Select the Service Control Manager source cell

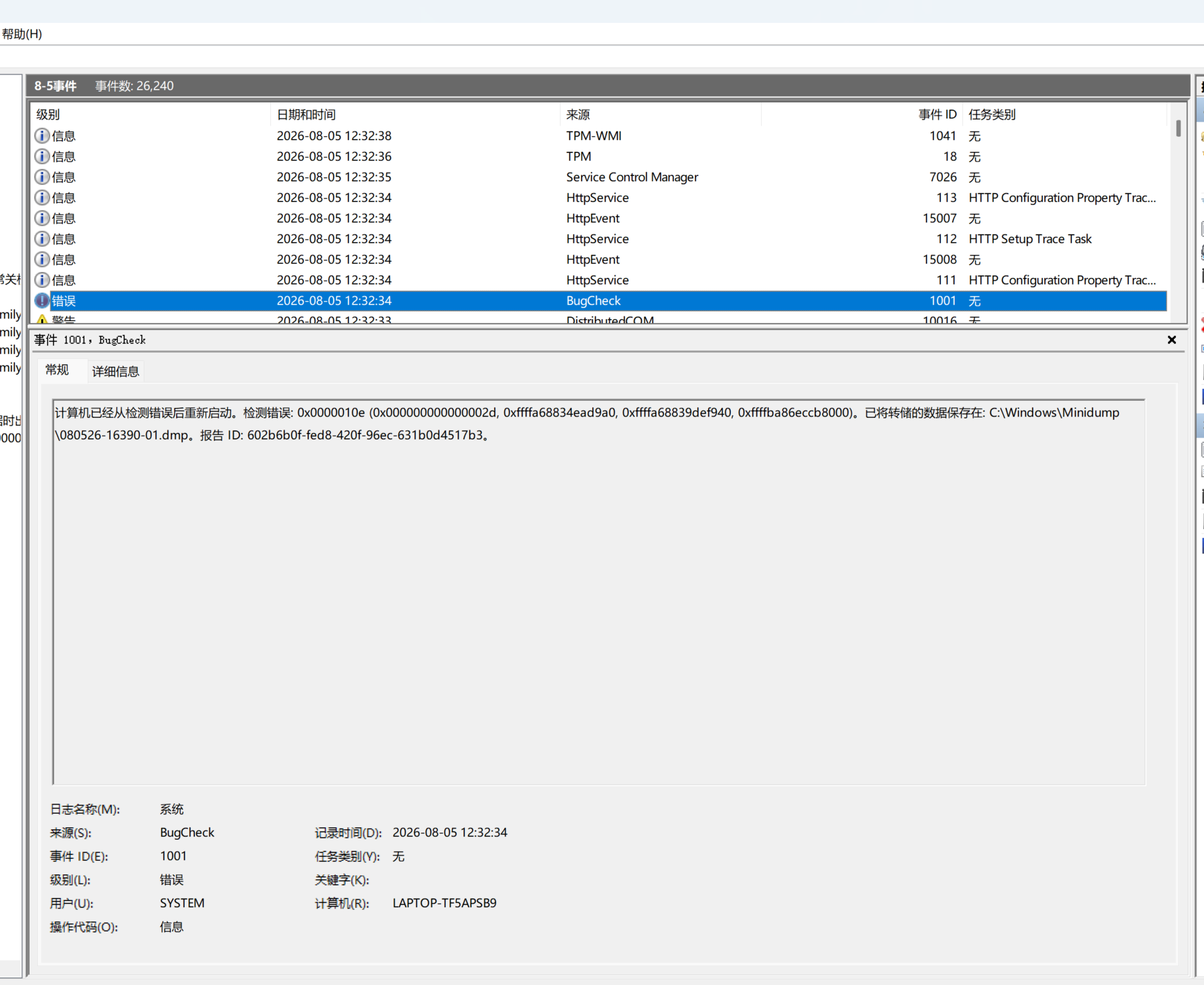coord(632,177)
